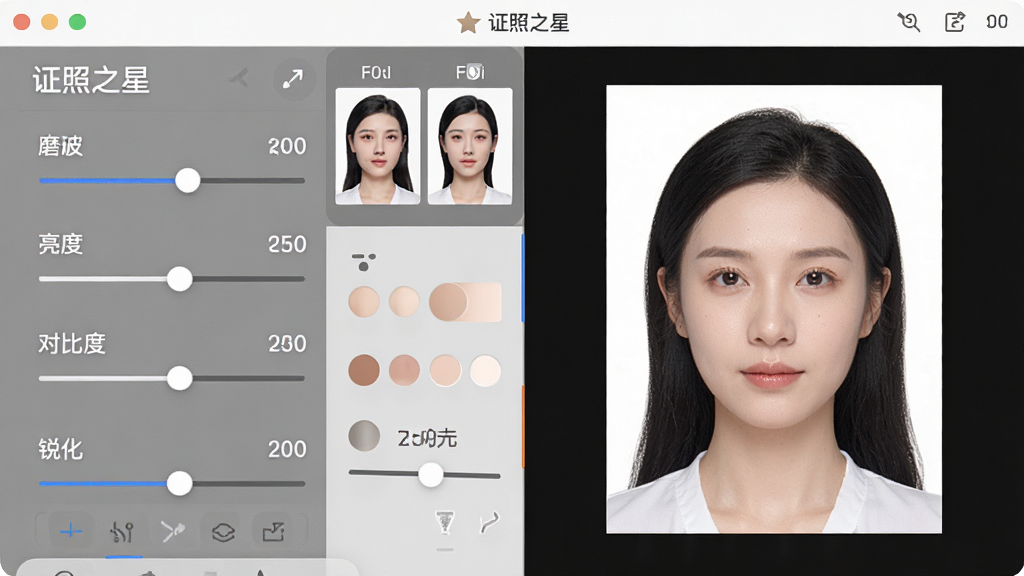This screenshot has width=1024, height=576.
Task: Click the funnel filter icon under swatches
Action: pyautogui.click(x=445, y=523)
